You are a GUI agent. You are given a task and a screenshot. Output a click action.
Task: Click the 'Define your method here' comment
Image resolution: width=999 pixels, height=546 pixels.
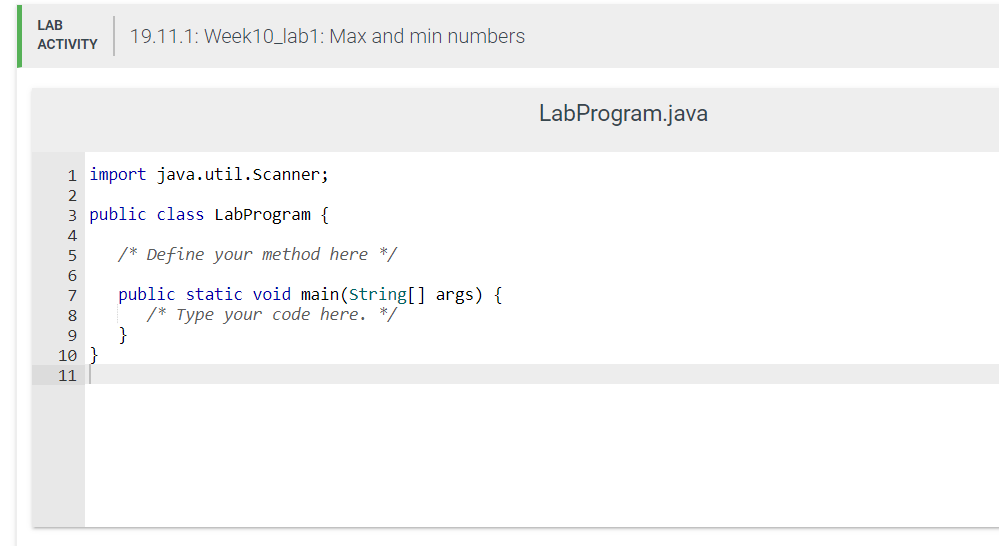point(257,255)
